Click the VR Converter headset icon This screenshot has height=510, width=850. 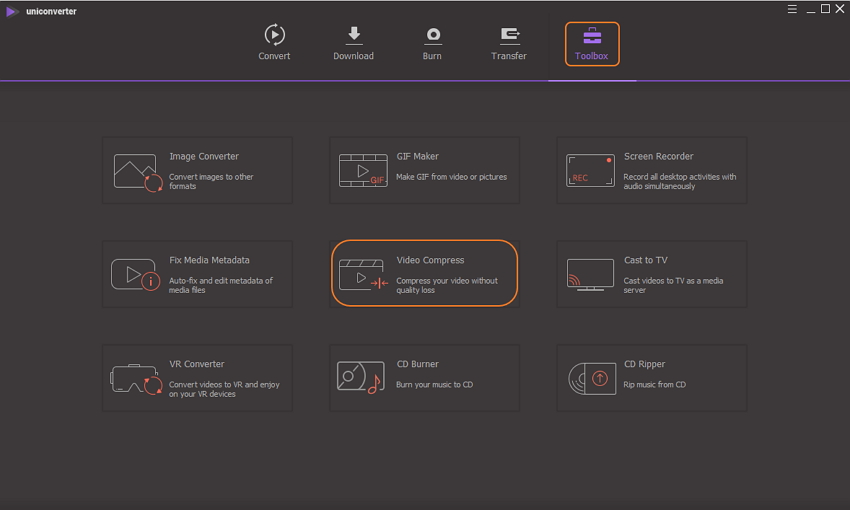click(x=135, y=379)
